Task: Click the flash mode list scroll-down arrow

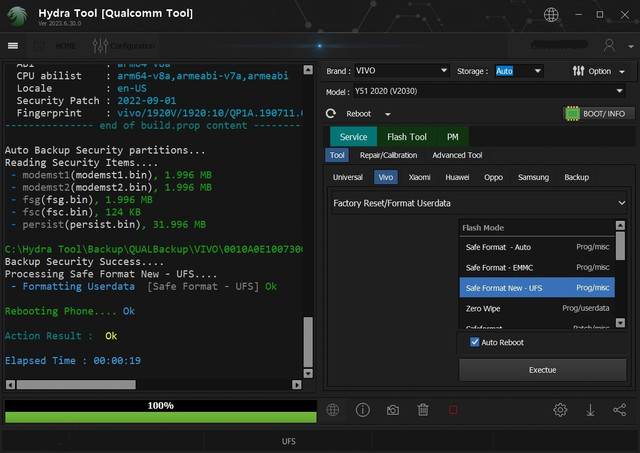Action: [x=620, y=323]
